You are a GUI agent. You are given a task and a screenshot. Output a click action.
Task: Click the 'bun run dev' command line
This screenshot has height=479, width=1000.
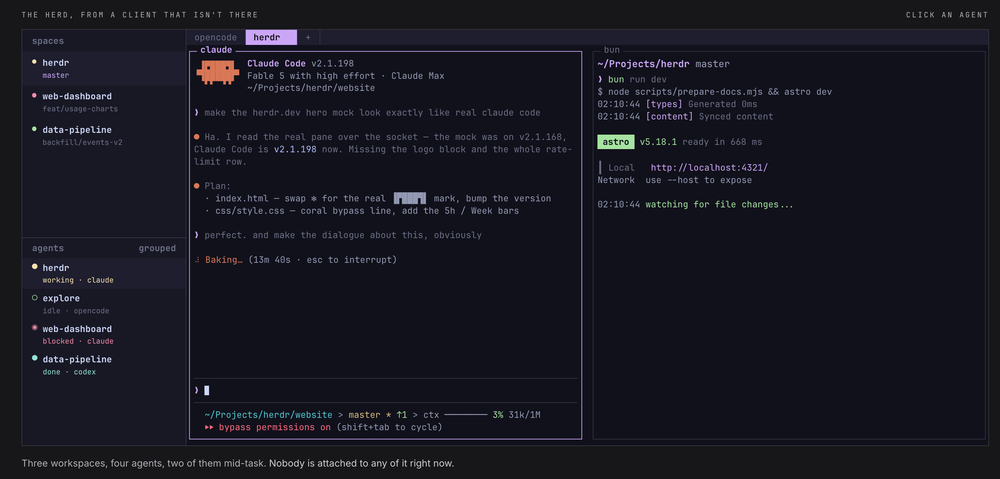[x=633, y=79]
